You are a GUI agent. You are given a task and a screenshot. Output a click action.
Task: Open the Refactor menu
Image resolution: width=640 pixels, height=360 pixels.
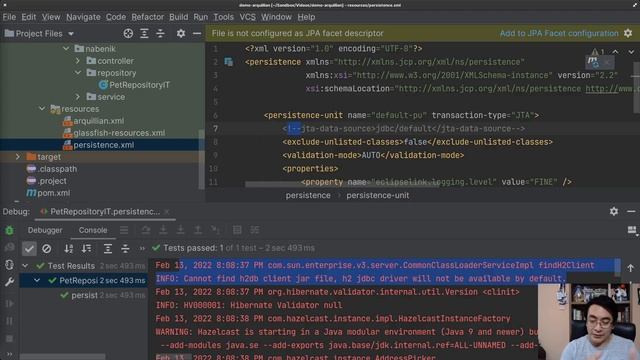coord(147,17)
